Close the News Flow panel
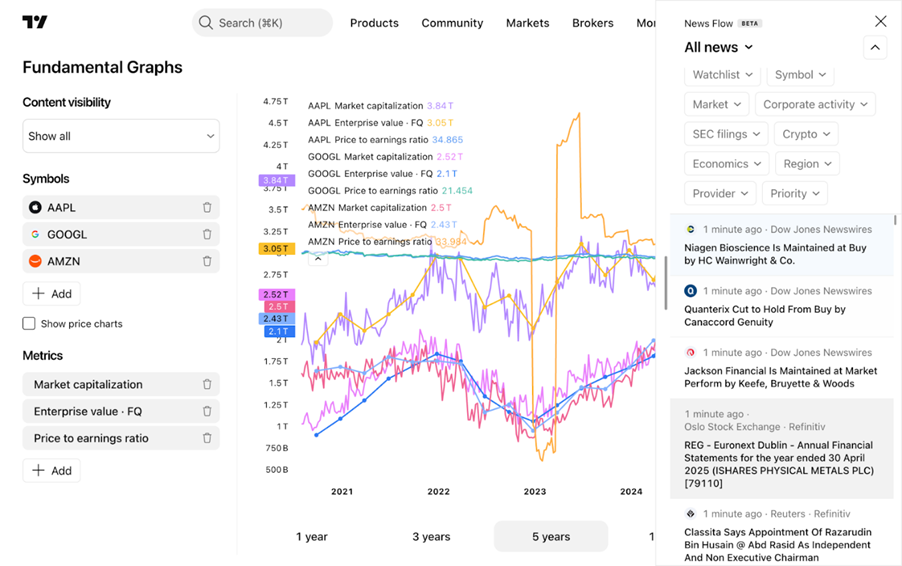This screenshot has height=566, width=902. coord(881,21)
